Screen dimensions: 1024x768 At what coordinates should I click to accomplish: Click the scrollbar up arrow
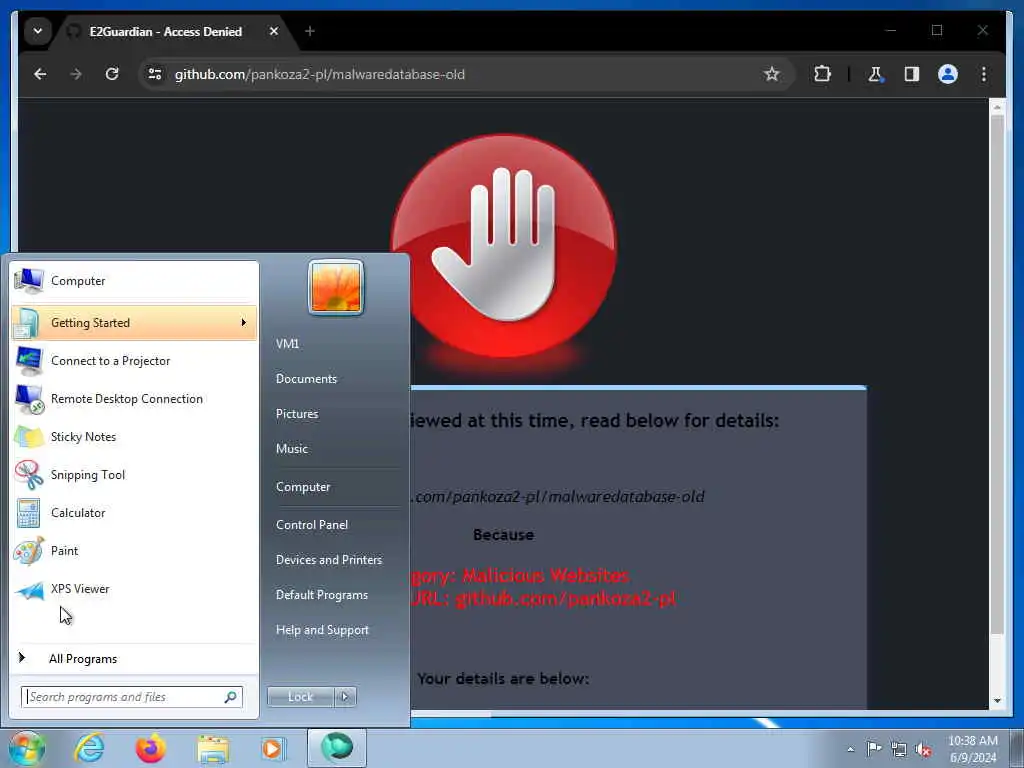coord(997,106)
